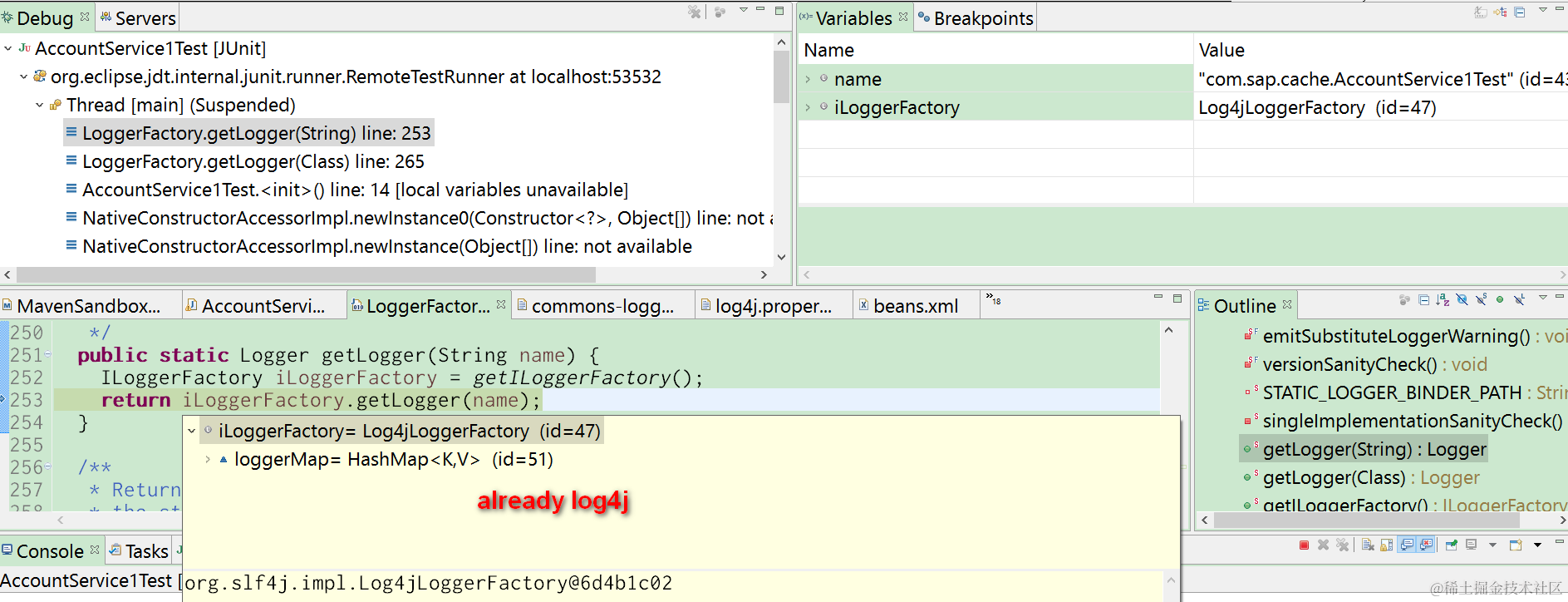Image resolution: width=1568 pixels, height=602 pixels.
Task: Select stack frame LoggerFactory.getLogger(Class) line: 265
Action: (x=245, y=161)
